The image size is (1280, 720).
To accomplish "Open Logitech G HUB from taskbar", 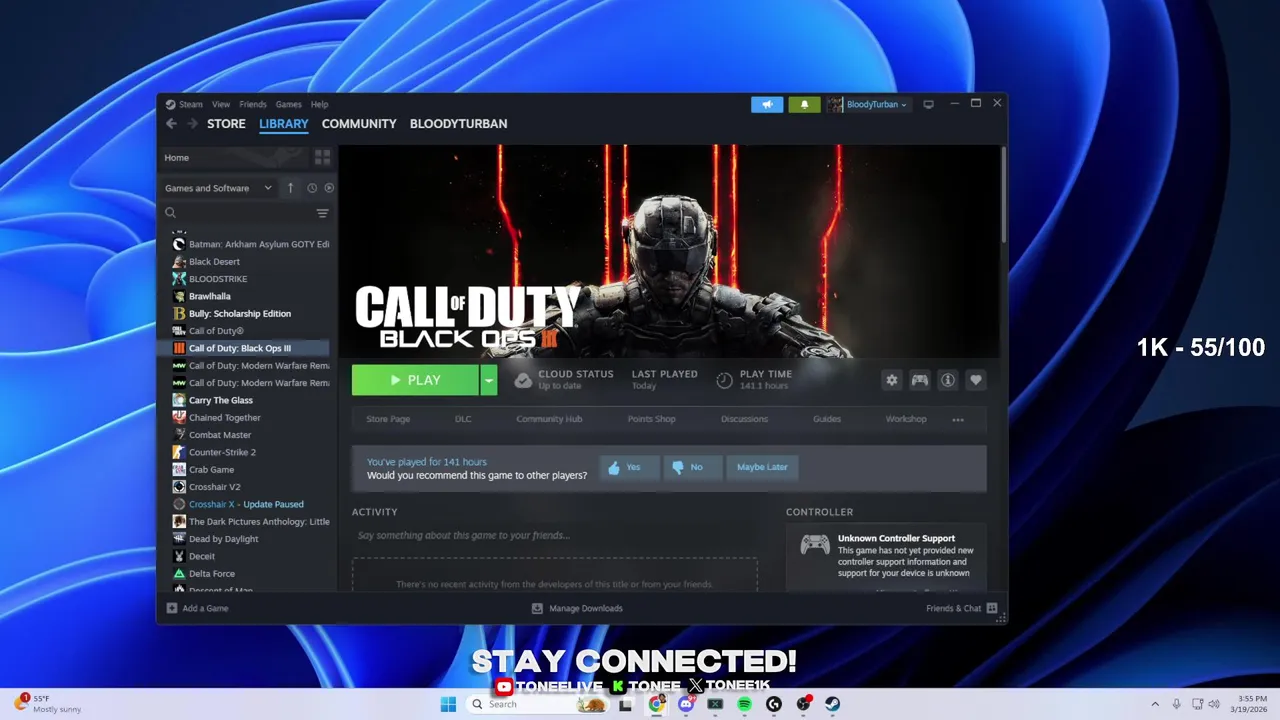I will click(x=773, y=704).
